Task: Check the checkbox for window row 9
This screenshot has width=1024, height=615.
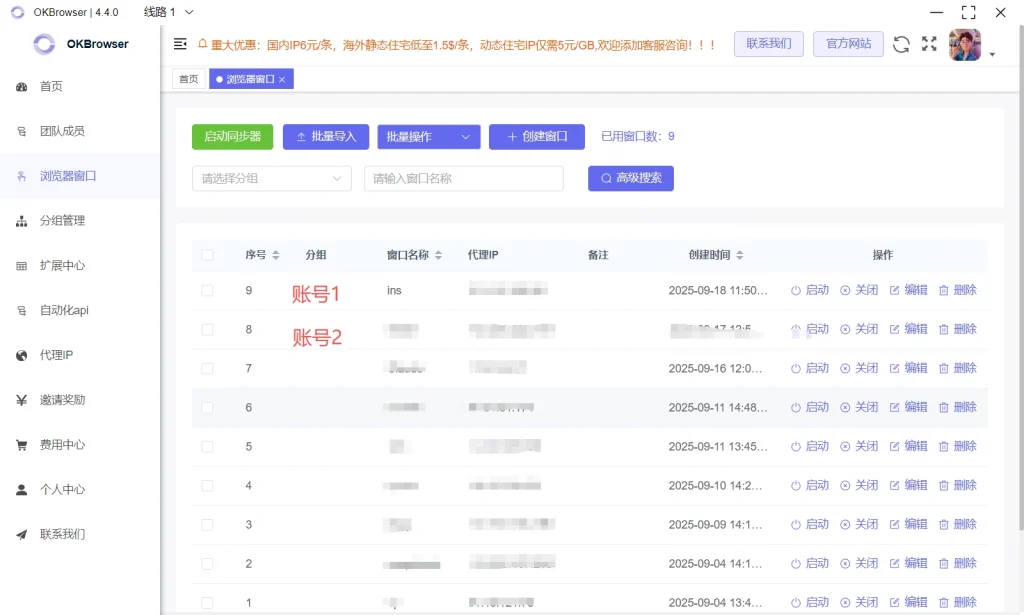Action: 207,289
